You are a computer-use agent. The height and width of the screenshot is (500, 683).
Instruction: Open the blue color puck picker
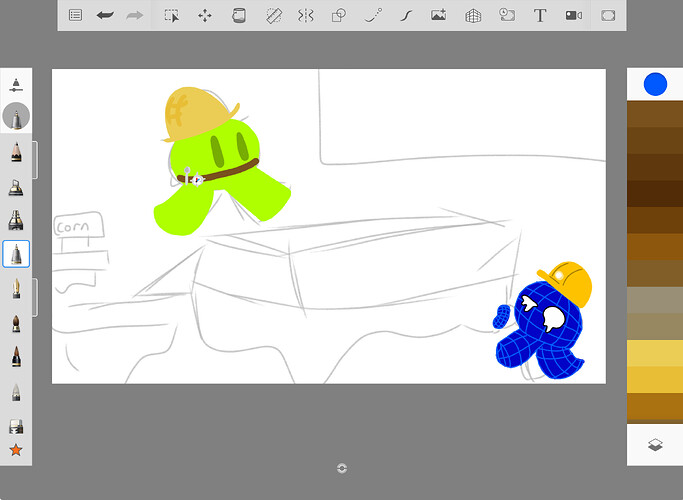coord(655,84)
